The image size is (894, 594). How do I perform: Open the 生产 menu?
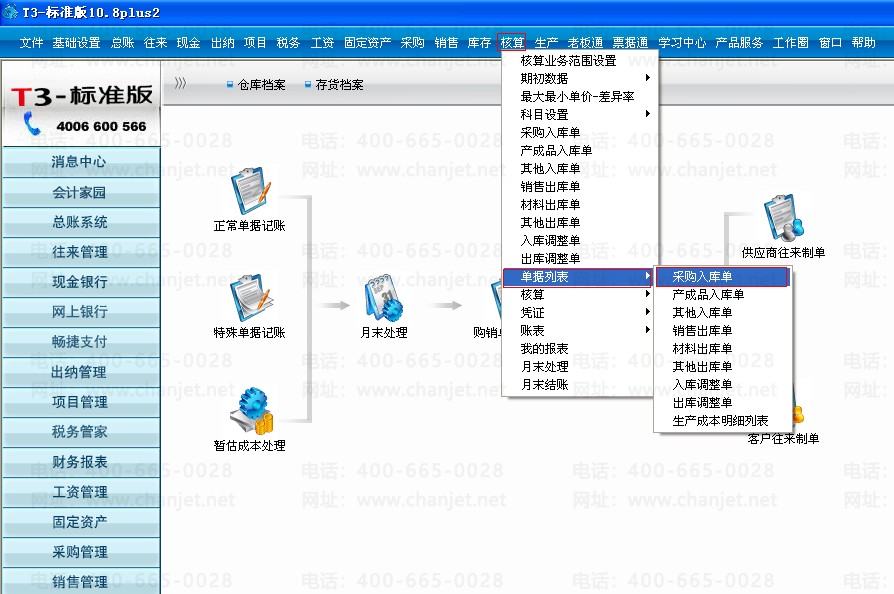pyautogui.click(x=546, y=43)
